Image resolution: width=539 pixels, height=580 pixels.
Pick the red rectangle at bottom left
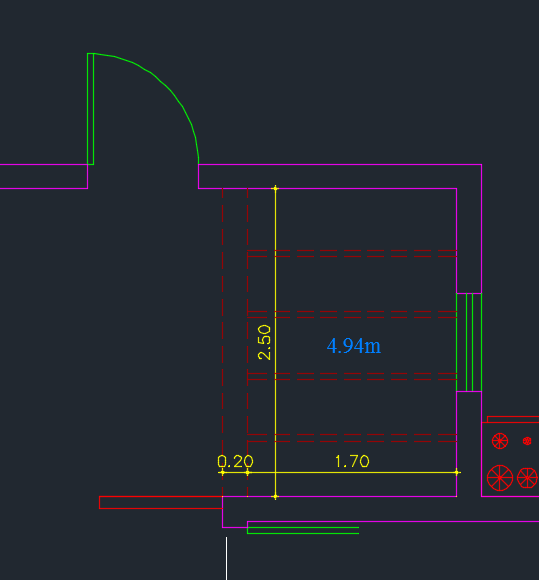(x=161, y=502)
